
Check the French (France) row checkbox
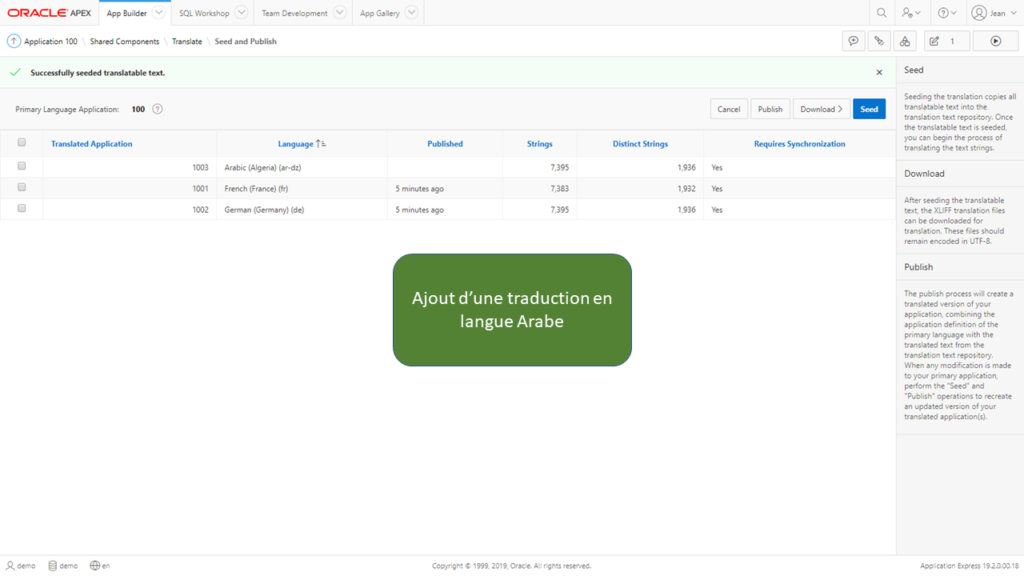tap(22, 187)
